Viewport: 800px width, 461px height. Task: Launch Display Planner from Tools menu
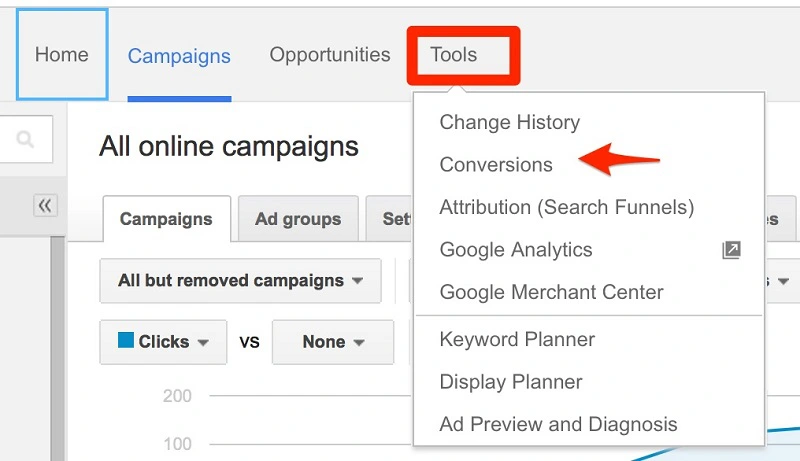pos(510,382)
